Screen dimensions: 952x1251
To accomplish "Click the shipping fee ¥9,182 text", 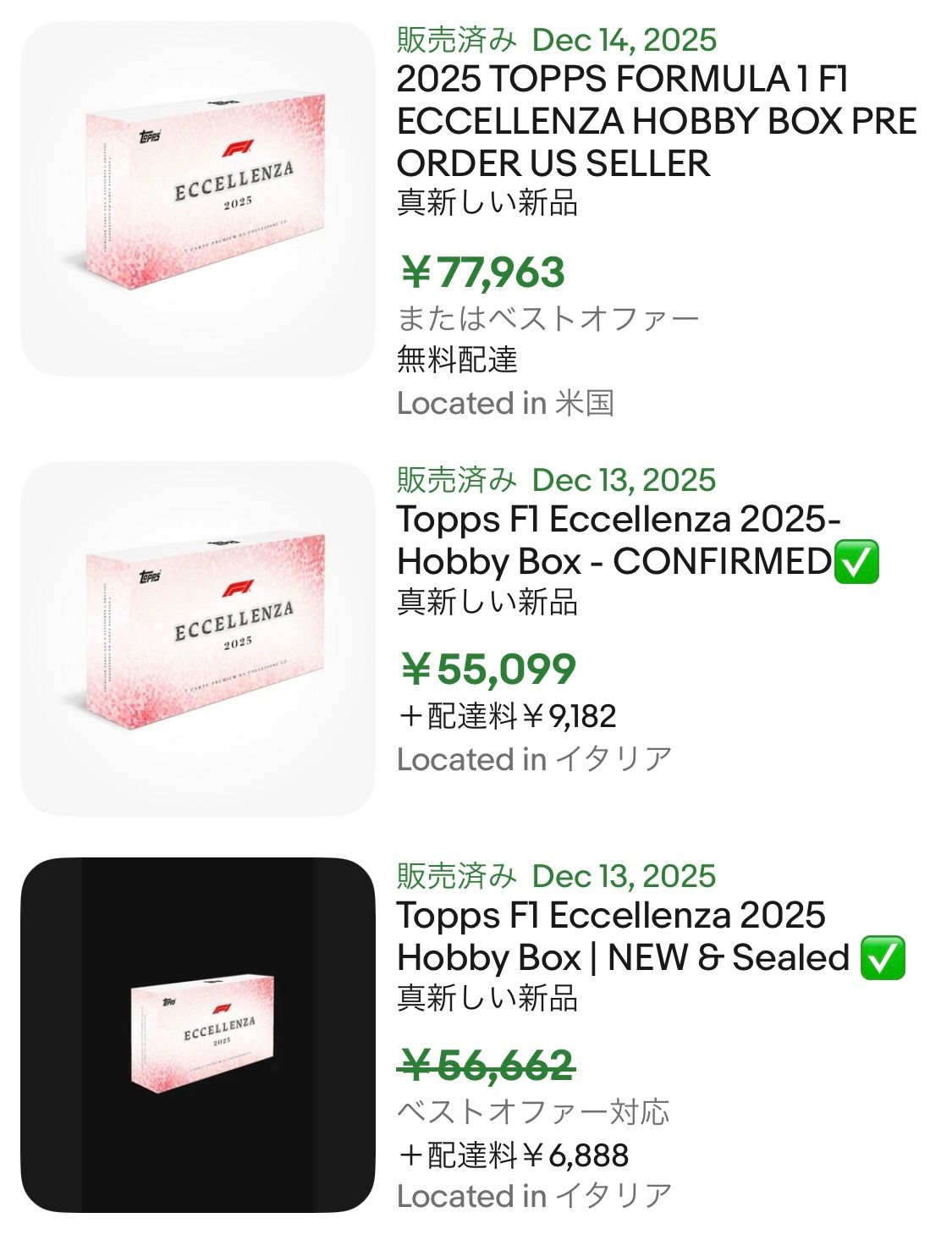I will [506, 716].
